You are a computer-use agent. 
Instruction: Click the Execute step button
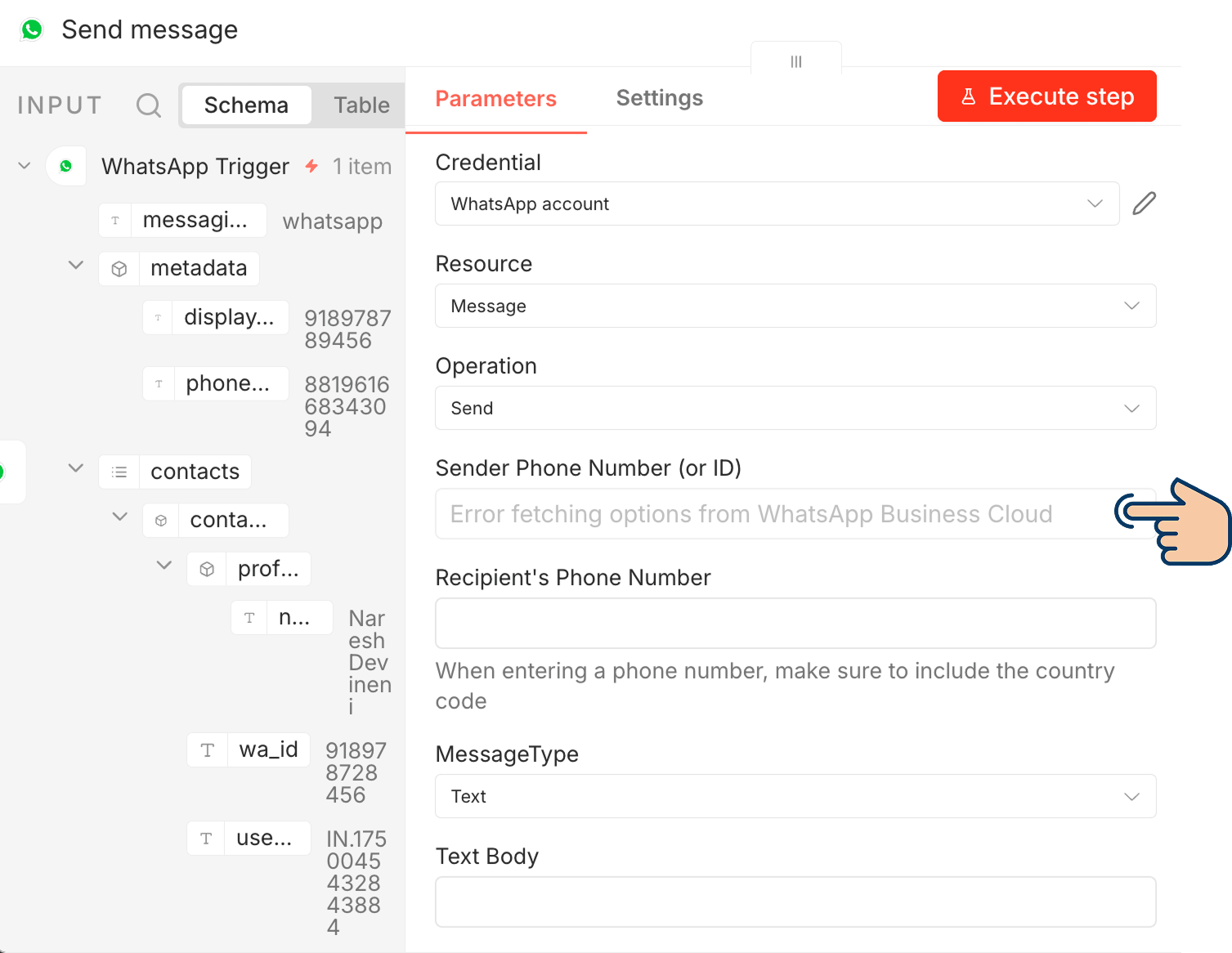1046,96
